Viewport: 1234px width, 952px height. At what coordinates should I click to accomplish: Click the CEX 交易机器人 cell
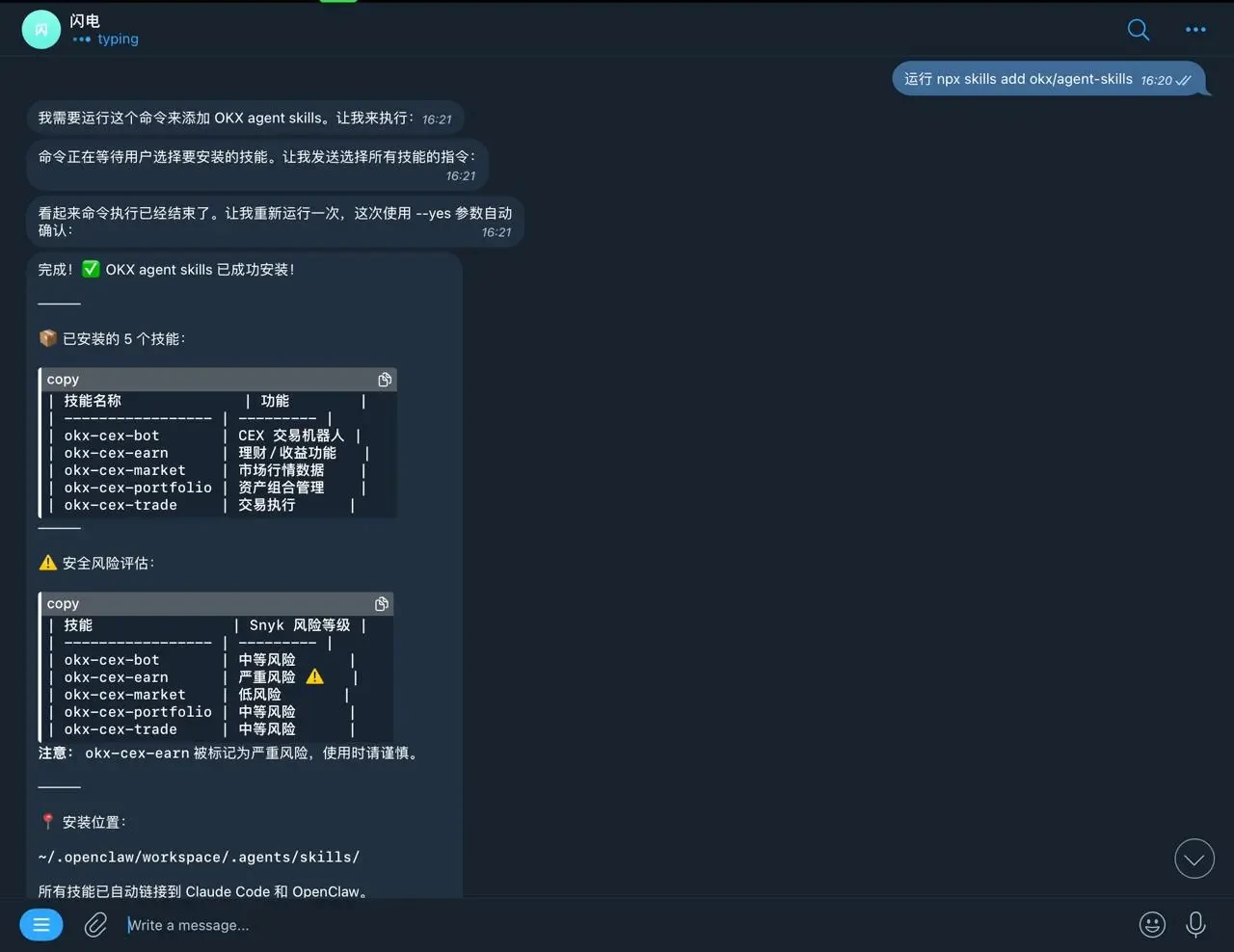[291, 436]
